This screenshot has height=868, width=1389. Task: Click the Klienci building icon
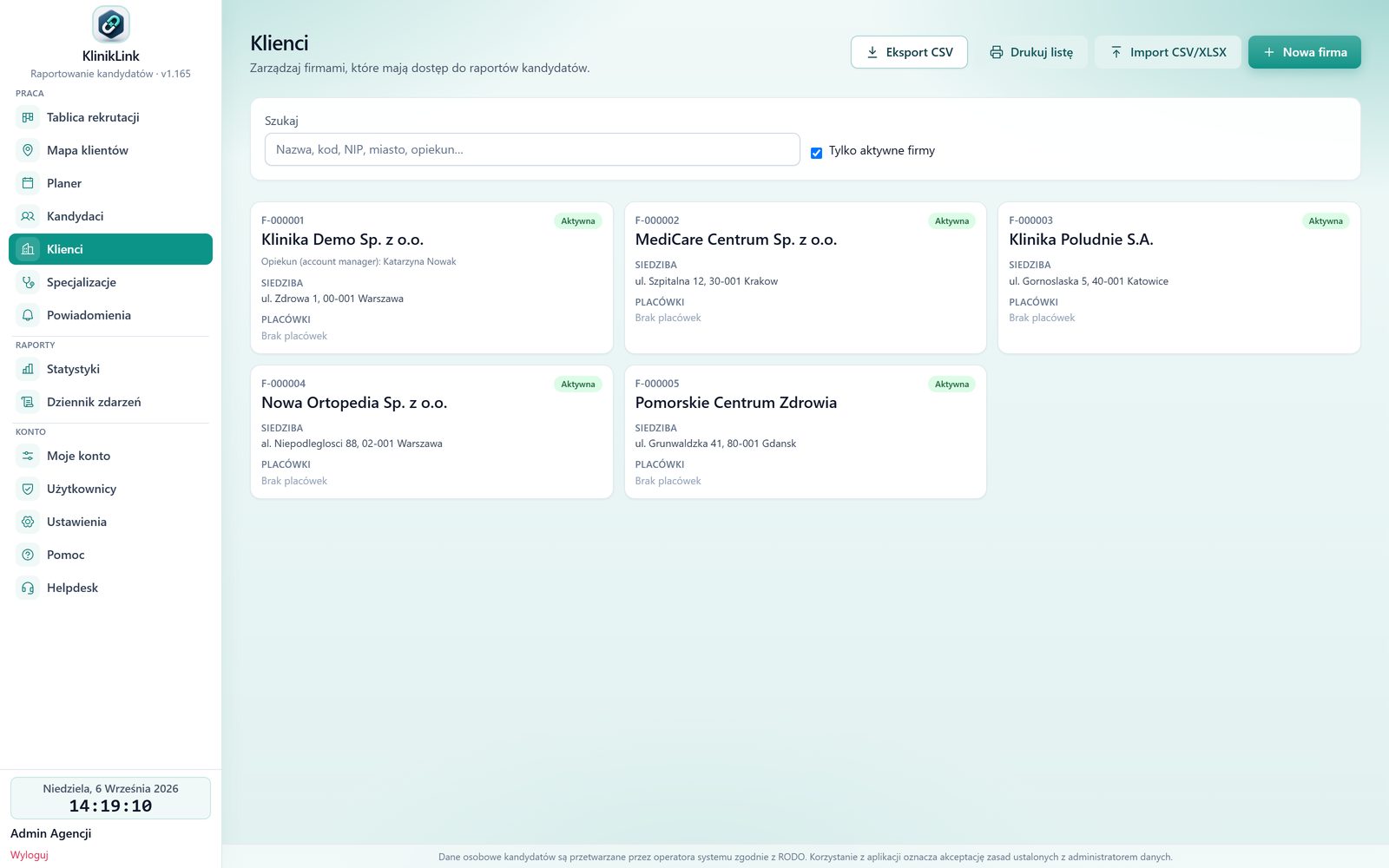[28, 249]
